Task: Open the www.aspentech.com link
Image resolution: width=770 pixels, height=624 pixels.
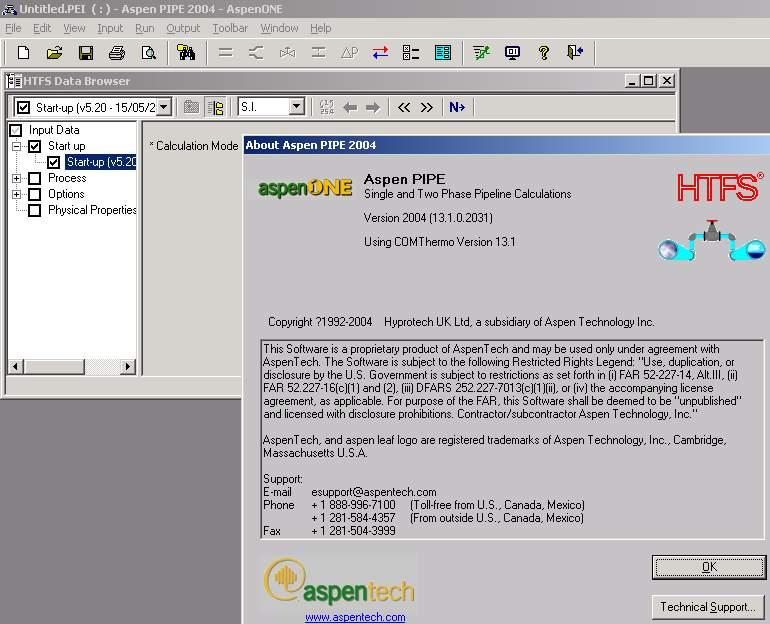Action: (355, 617)
